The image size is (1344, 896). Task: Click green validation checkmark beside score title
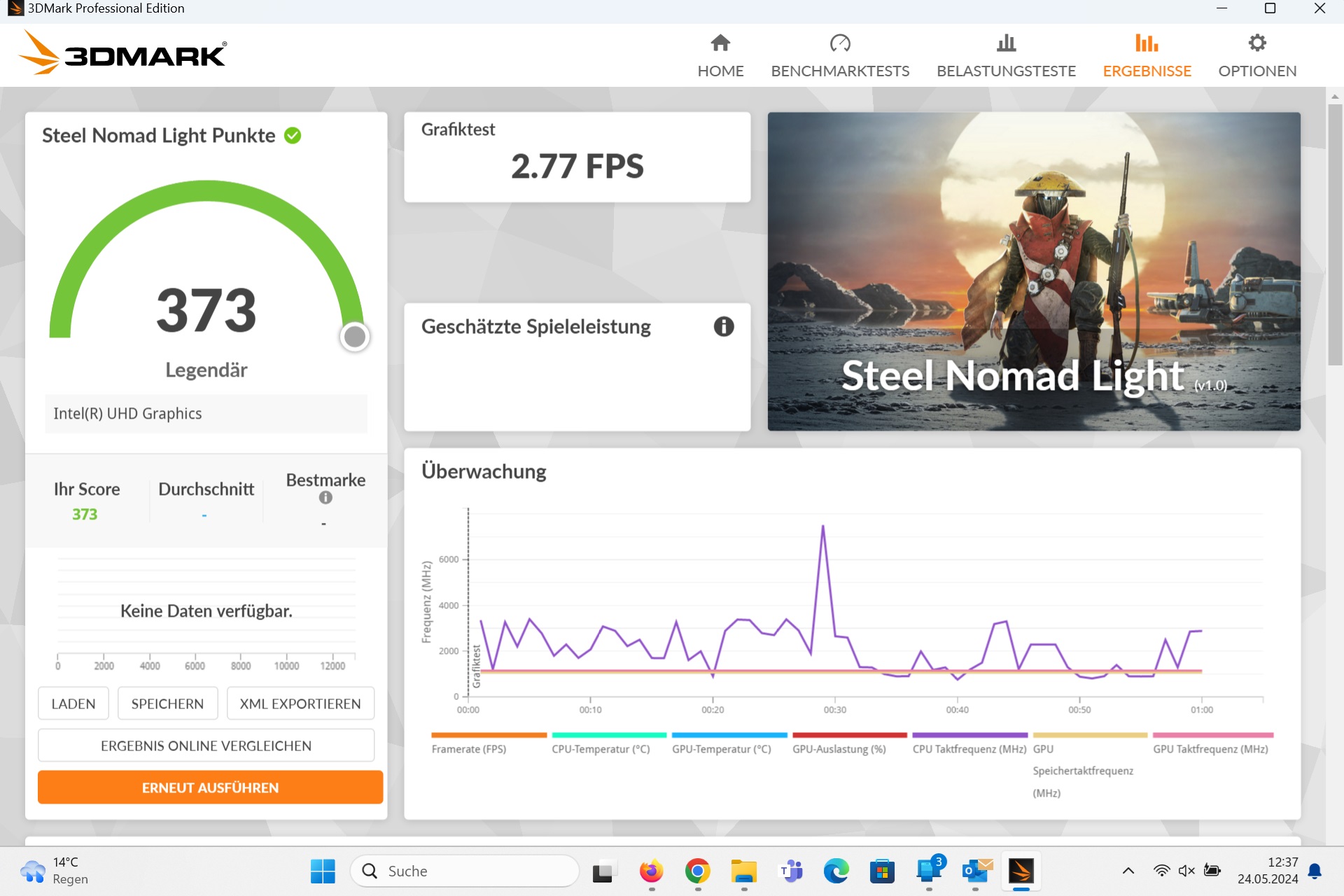tap(293, 136)
